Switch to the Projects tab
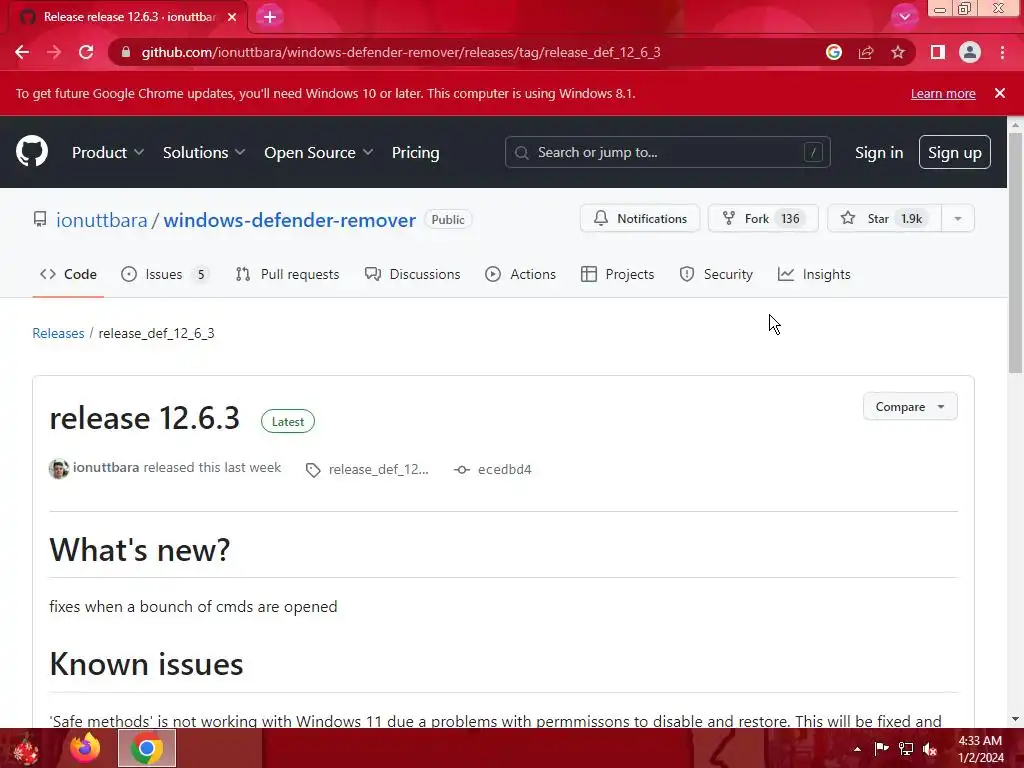Screen dimensions: 1024x768 point(617,274)
